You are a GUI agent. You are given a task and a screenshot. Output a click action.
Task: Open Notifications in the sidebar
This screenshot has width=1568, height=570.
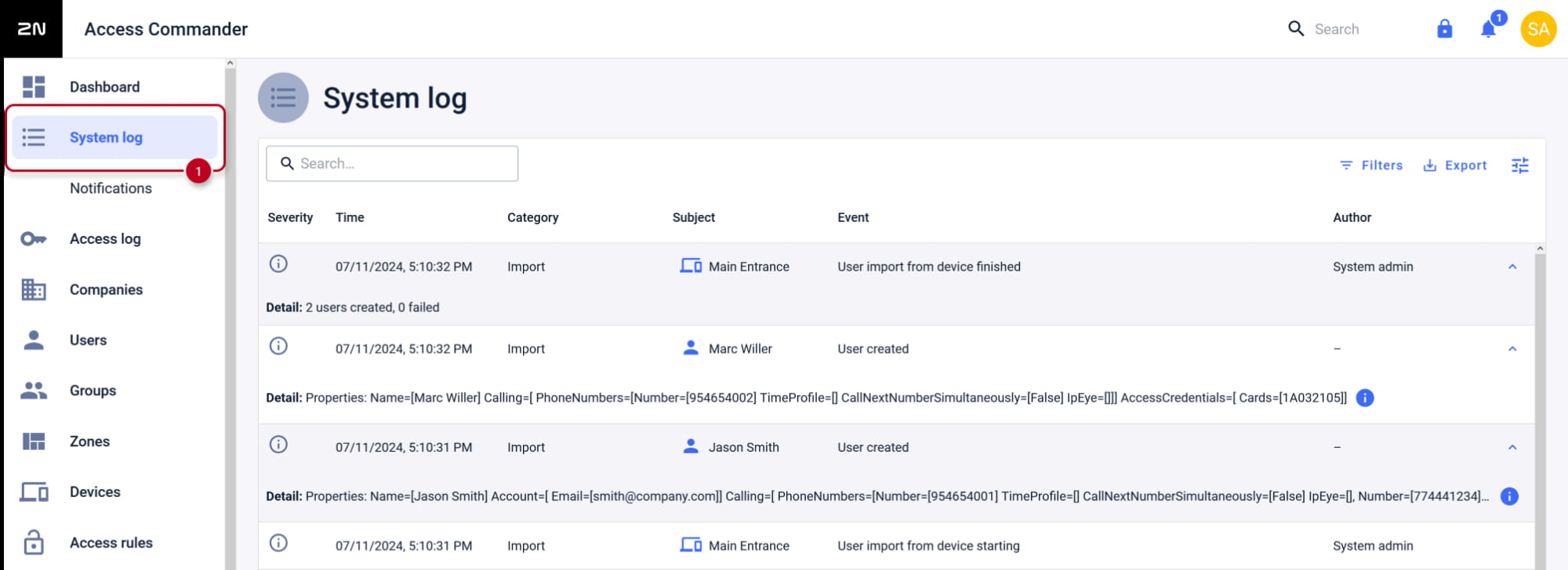point(111,188)
